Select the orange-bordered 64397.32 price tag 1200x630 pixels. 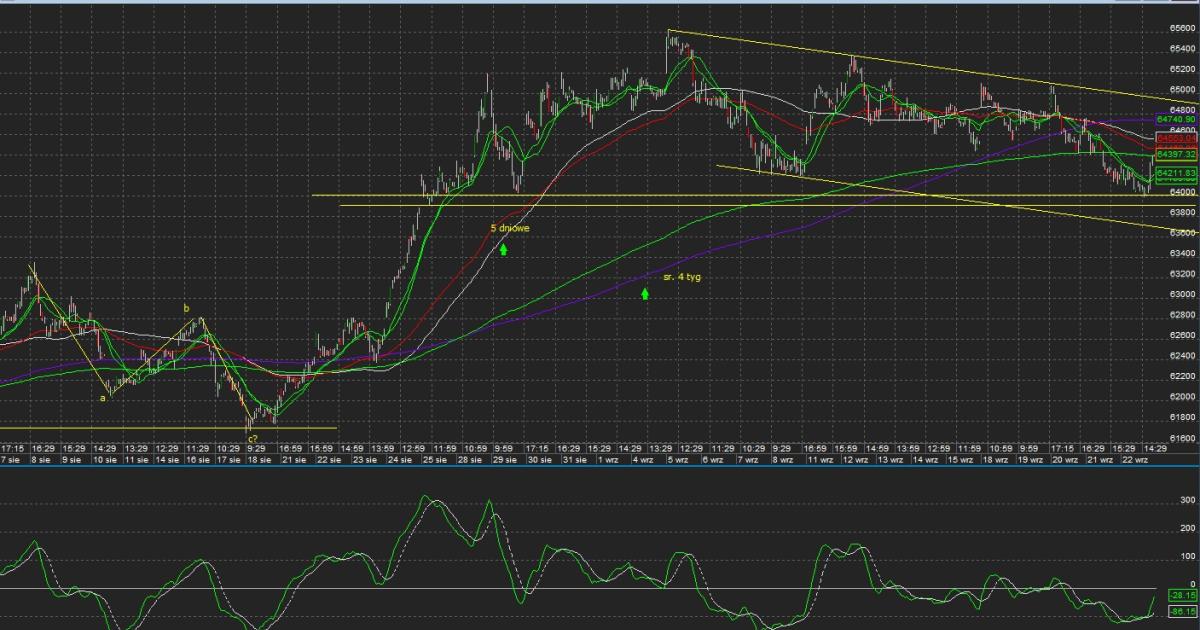(1176, 155)
